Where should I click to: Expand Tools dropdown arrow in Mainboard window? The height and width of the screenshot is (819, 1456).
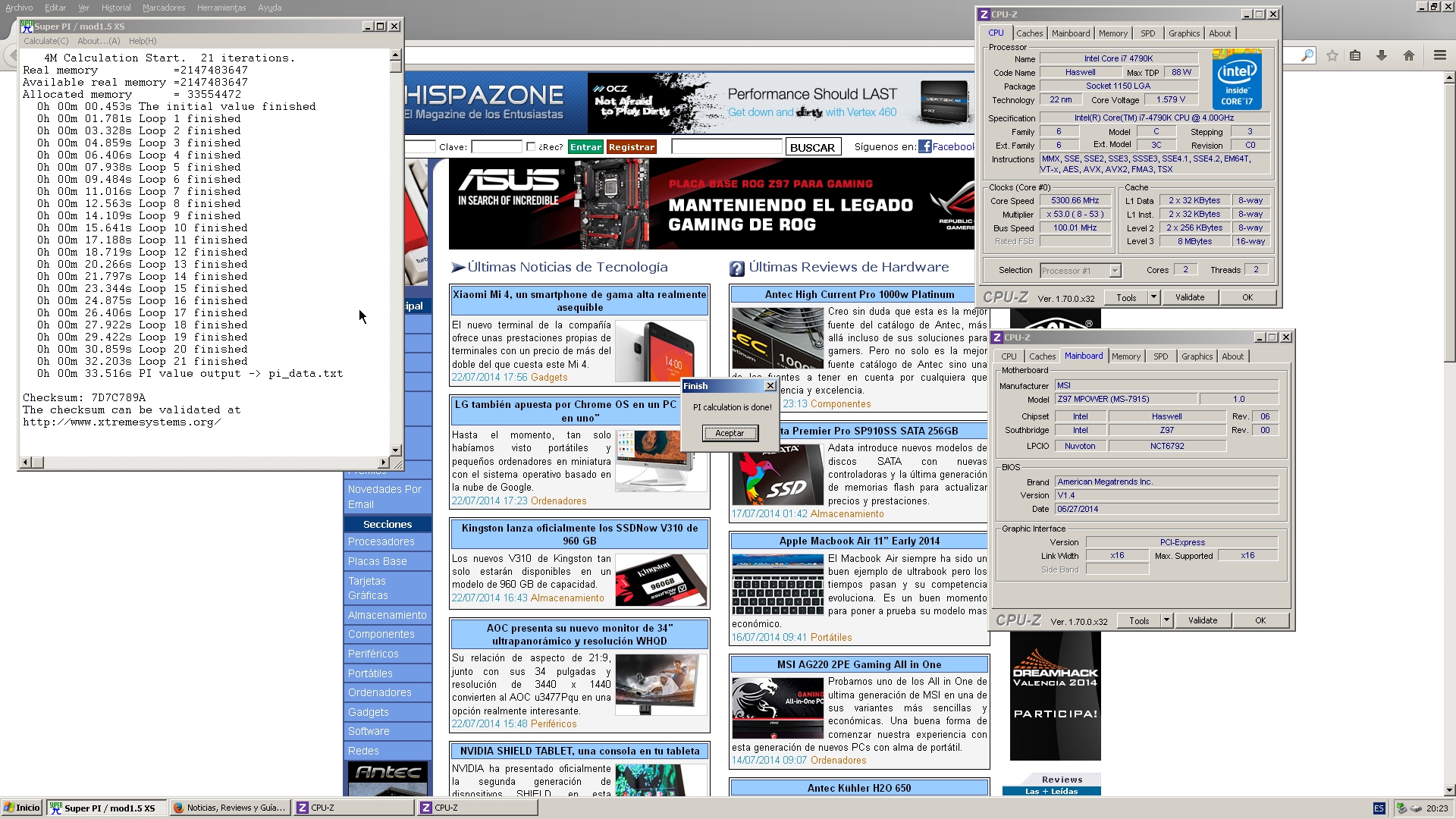tap(1167, 620)
